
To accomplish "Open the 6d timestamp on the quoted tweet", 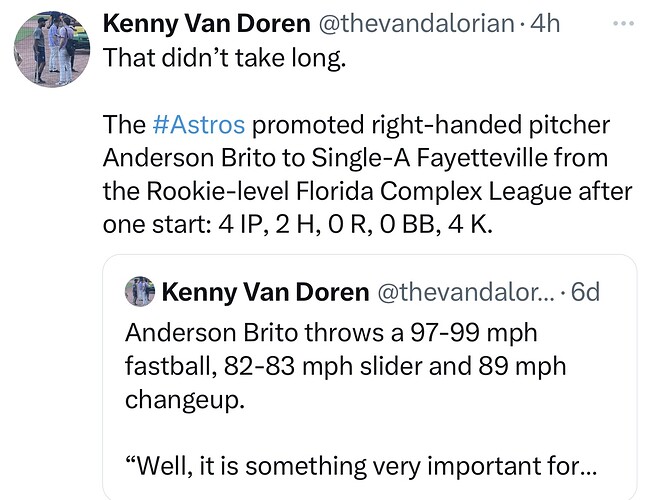I will tap(585, 292).
